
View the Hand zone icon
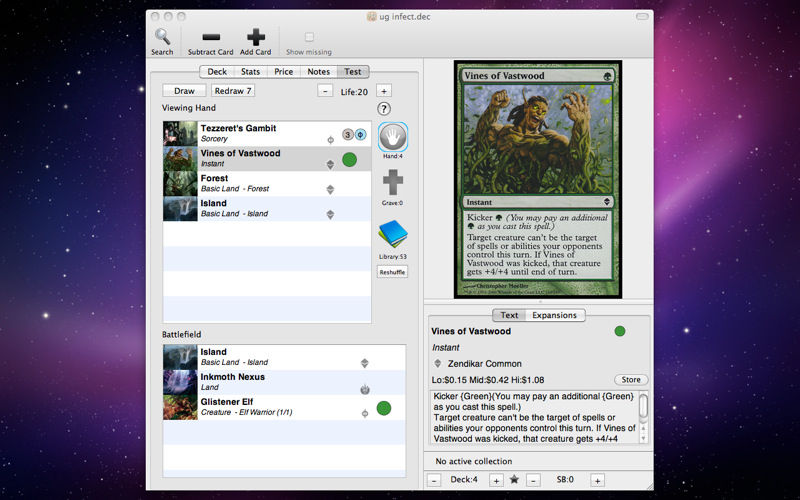point(393,137)
